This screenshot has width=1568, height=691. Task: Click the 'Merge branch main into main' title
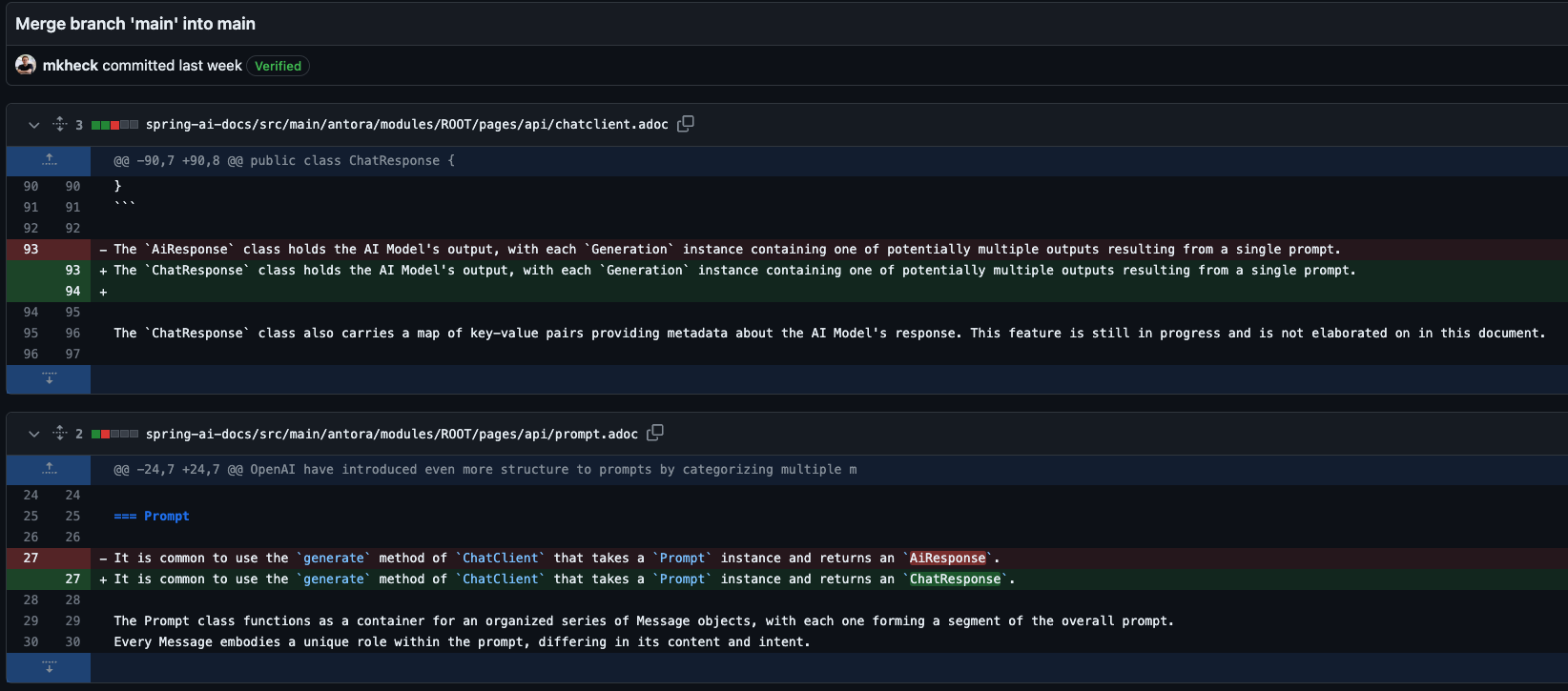[x=135, y=24]
